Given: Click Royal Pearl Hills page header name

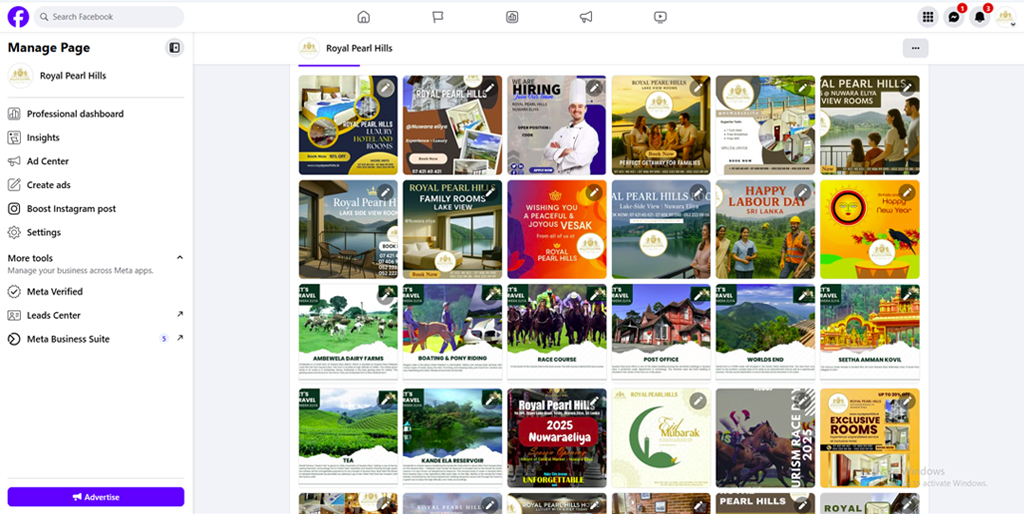Looking at the screenshot, I should coord(359,48).
